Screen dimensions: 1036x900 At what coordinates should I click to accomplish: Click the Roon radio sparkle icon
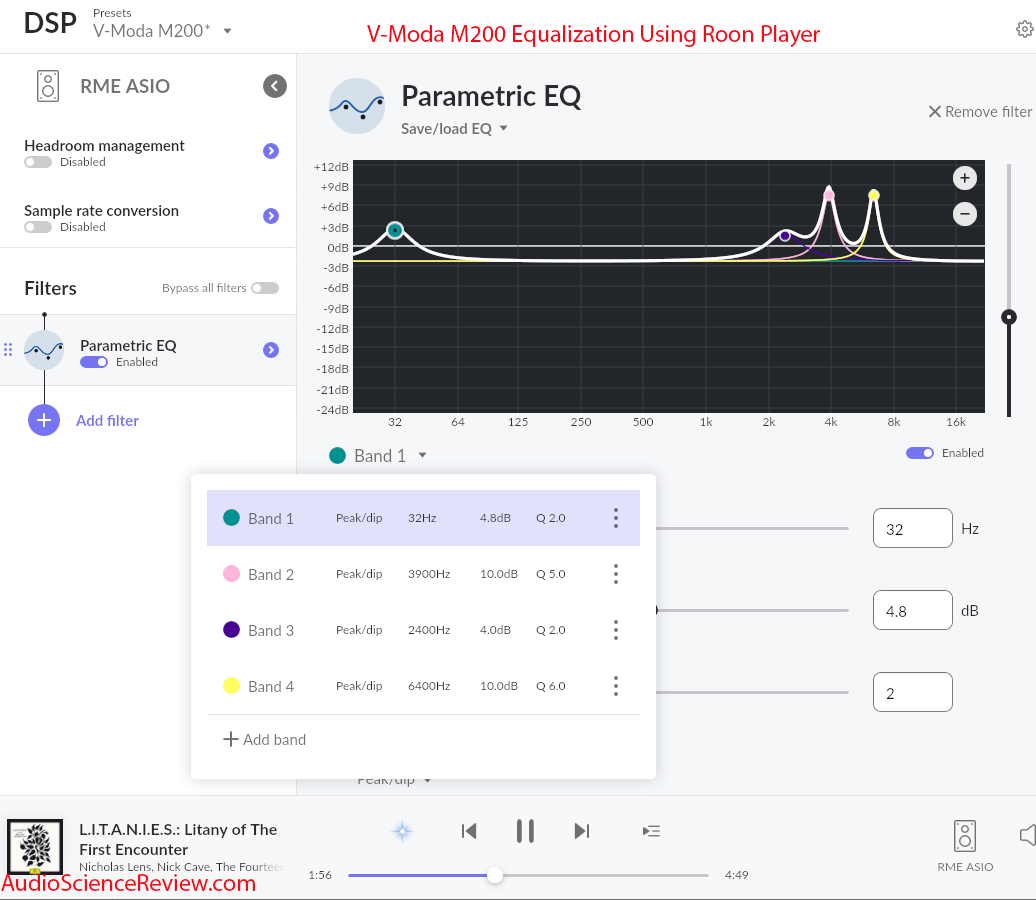point(402,831)
